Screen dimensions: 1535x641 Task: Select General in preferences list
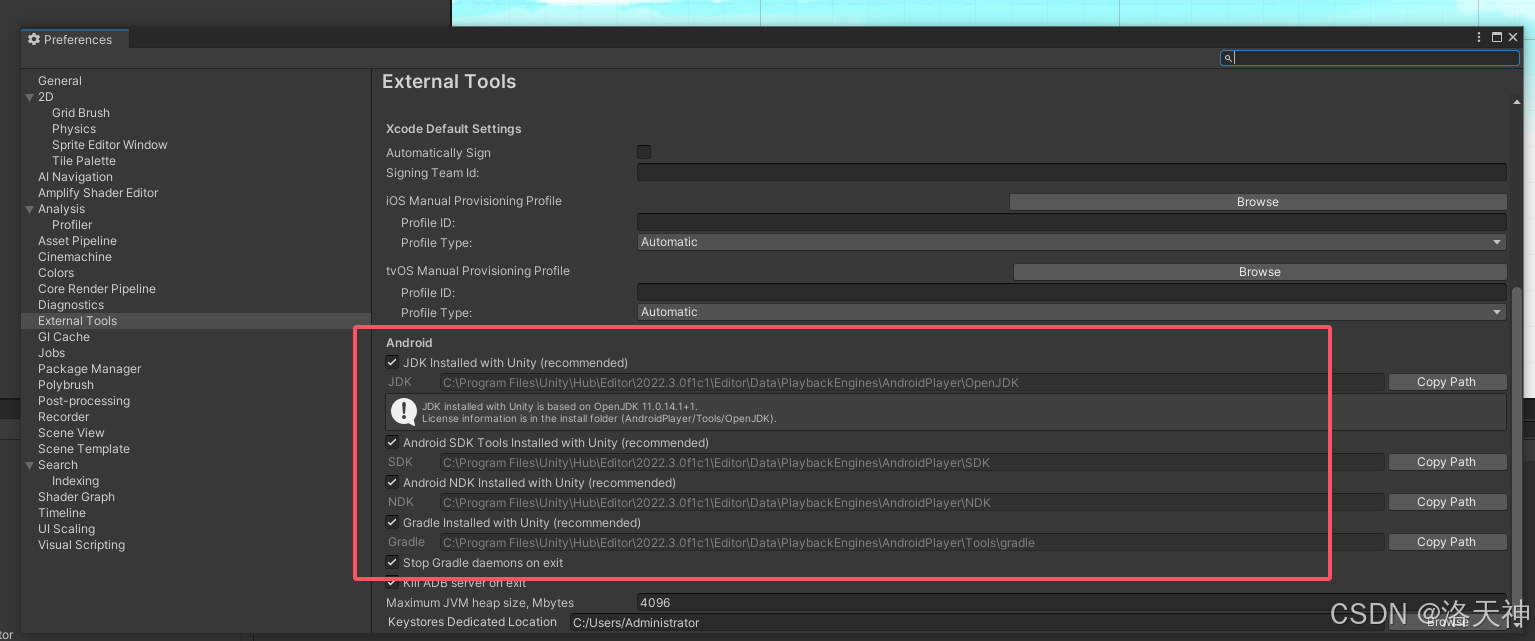tap(60, 81)
